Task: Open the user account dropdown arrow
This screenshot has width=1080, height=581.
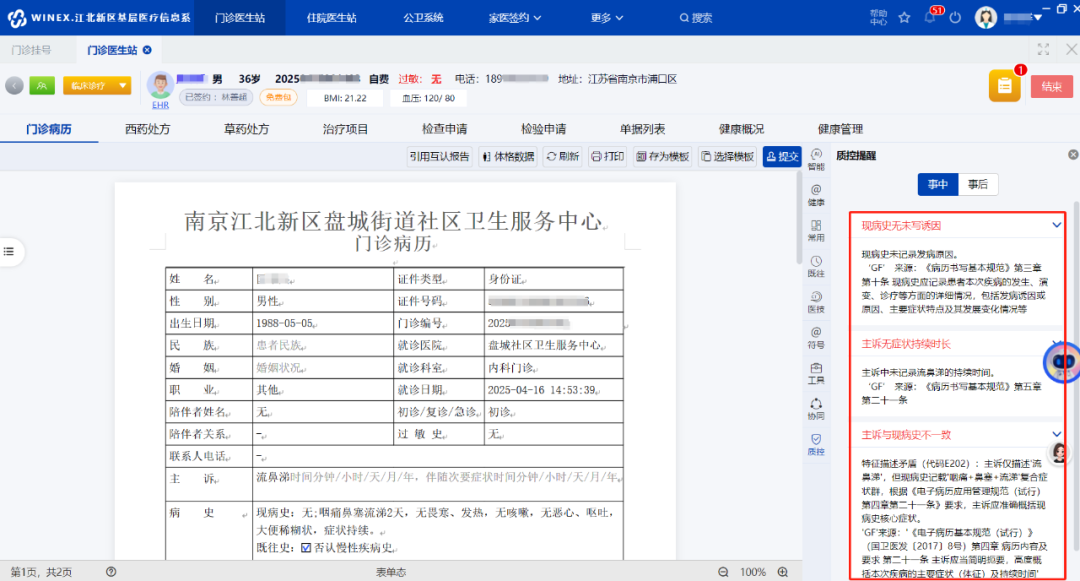Action: tap(1037, 17)
